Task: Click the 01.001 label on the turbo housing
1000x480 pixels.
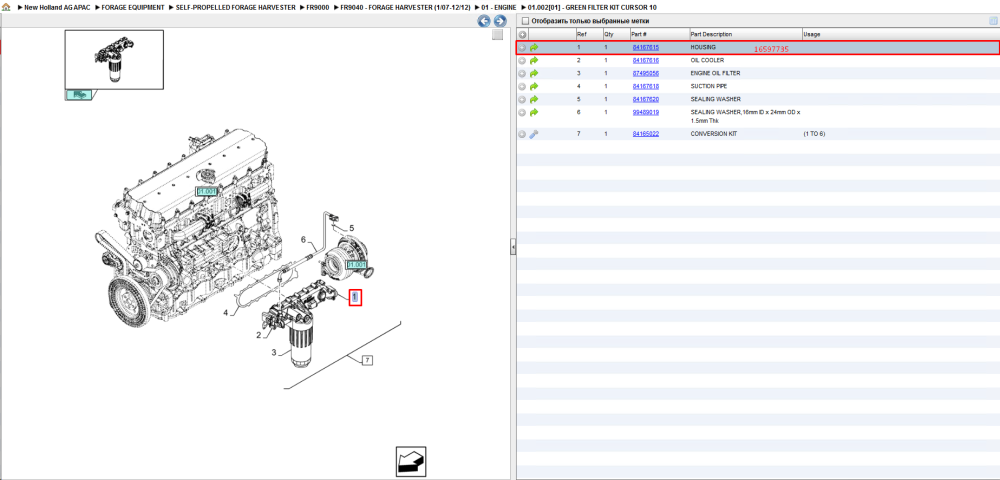Action: pyautogui.click(x=357, y=264)
